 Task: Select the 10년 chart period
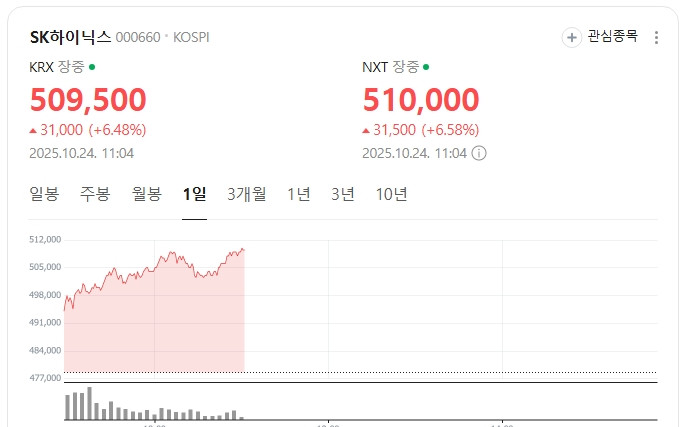391,194
